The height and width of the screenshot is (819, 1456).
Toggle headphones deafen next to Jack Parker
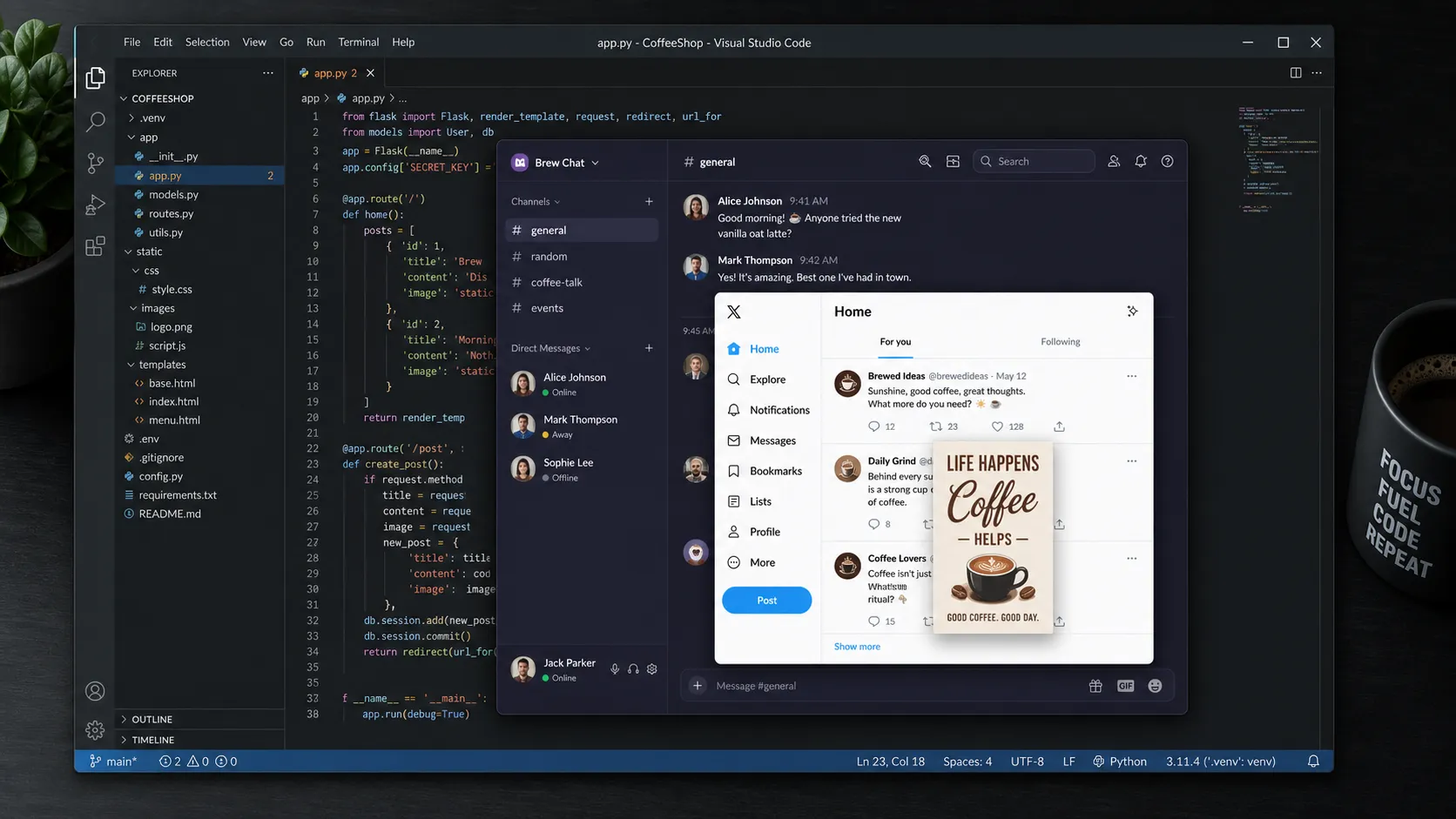(x=633, y=669)
